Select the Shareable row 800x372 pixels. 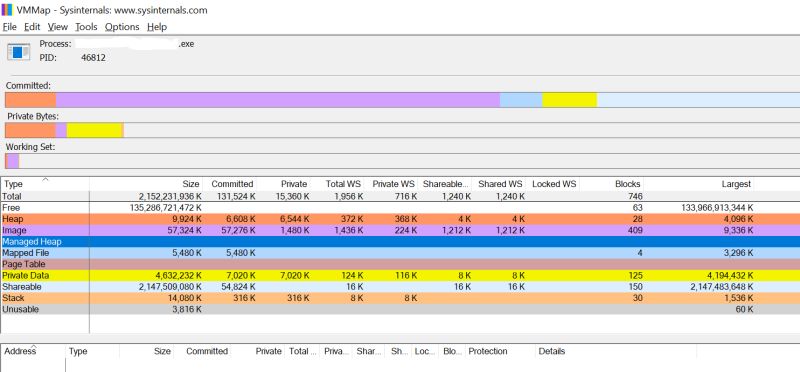tap(400, 287)
